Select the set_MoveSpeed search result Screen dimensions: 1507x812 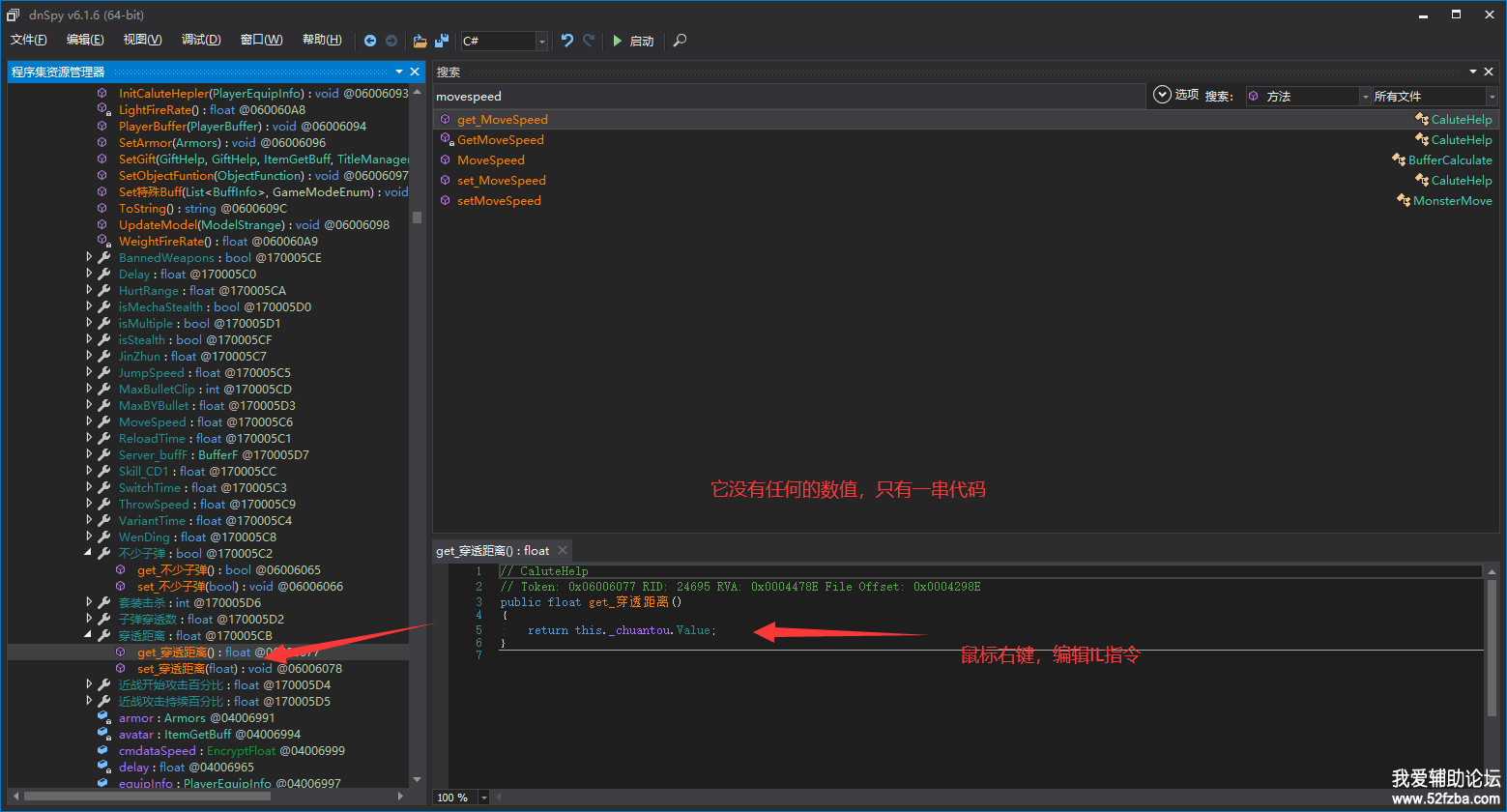tap(966, 180)
